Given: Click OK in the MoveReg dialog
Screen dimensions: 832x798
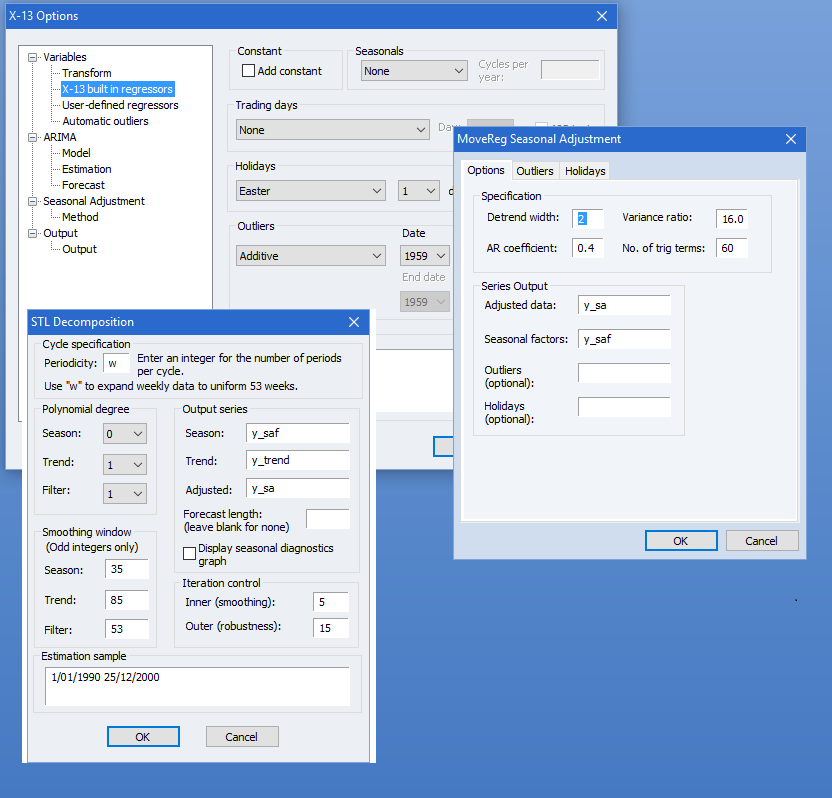Looking at the screenshot, I should pos(680,541).
